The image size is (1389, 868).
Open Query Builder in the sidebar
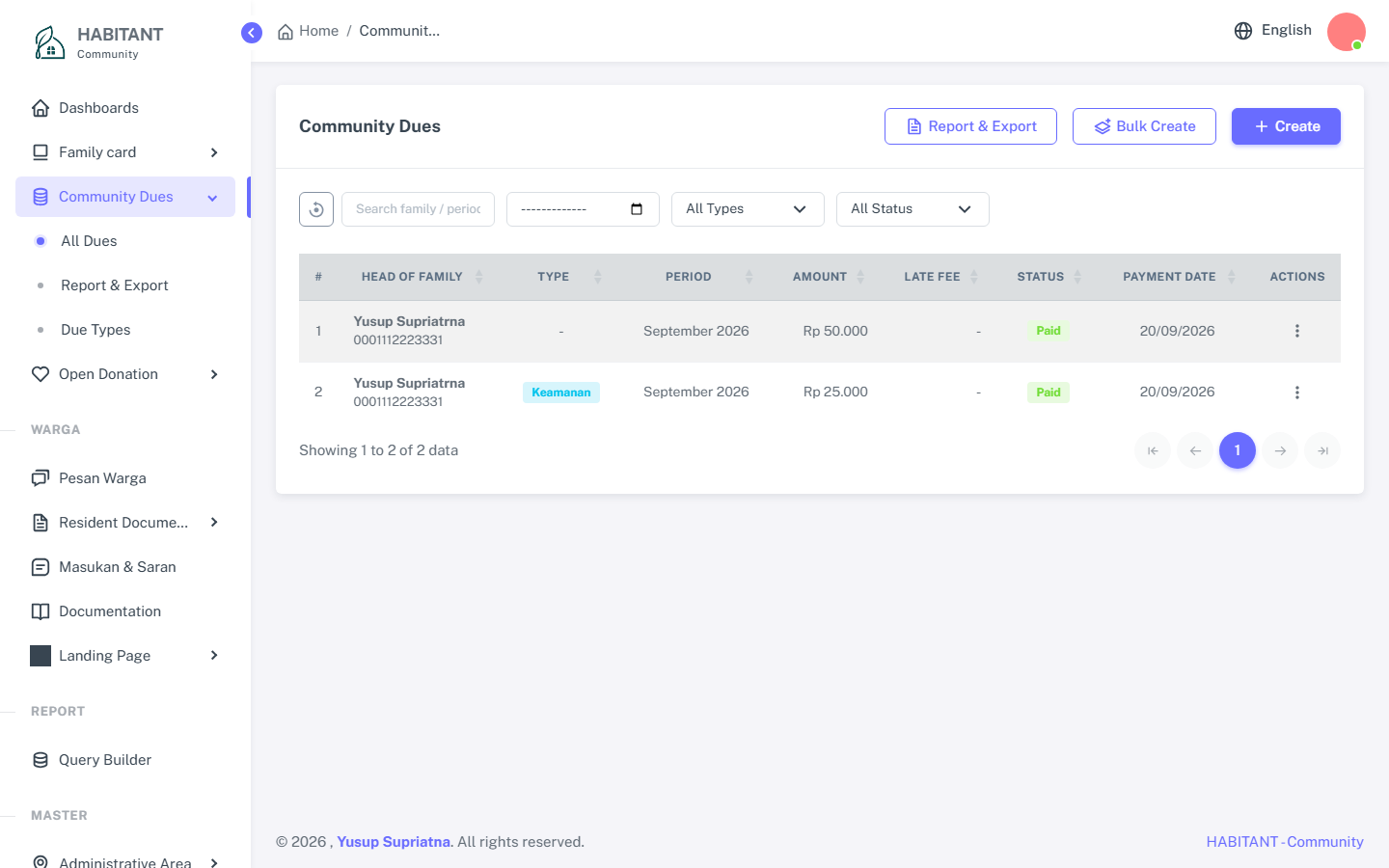125,760
